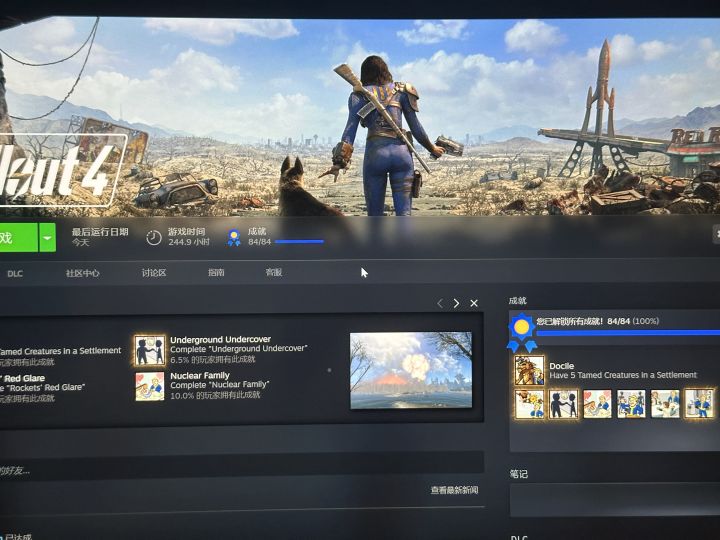Expand the green play button dropdown arrow
The image size is (720, 540).
(47, 237)
